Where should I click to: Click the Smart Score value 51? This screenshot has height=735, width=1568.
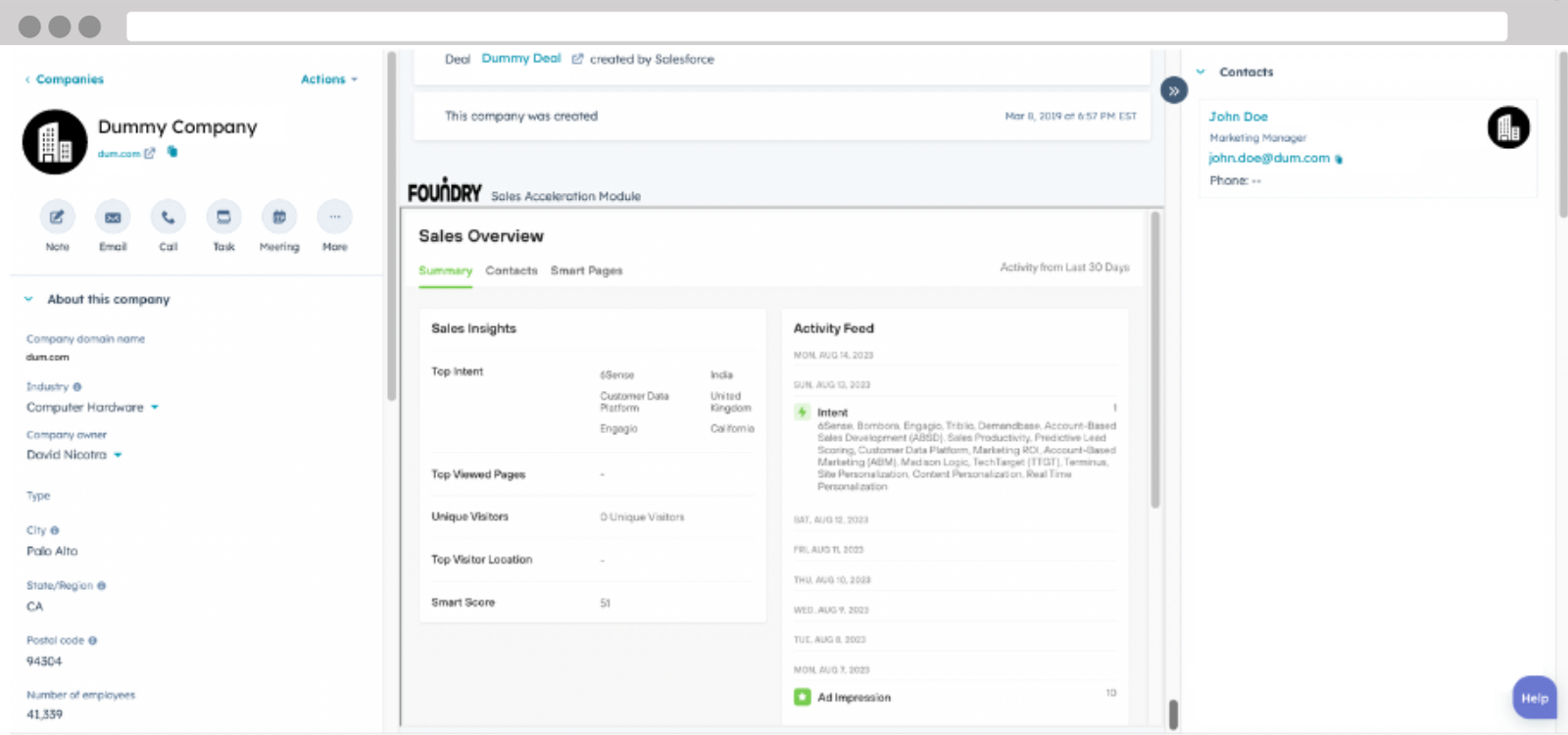click(x=606, y=603)
